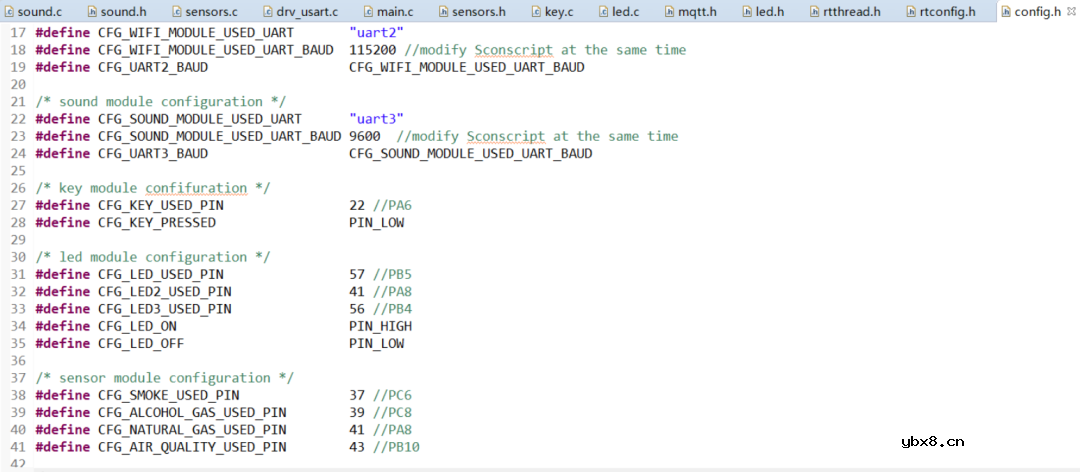This screenshot has width=1080, height=472.
Task: Activate the config.h tab label
Action: point(1037,12)
